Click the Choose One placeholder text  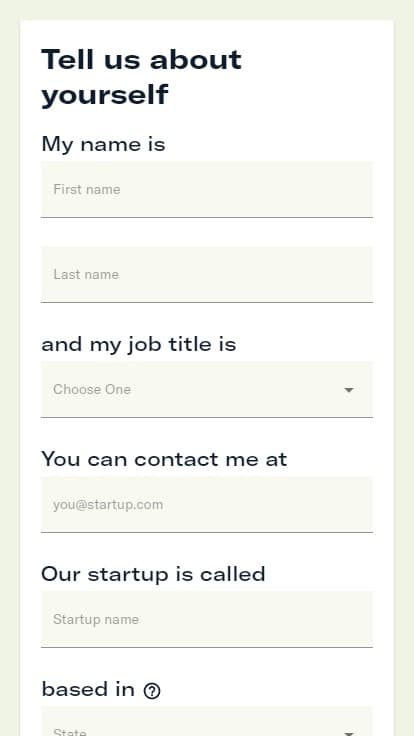click(92, 390)
